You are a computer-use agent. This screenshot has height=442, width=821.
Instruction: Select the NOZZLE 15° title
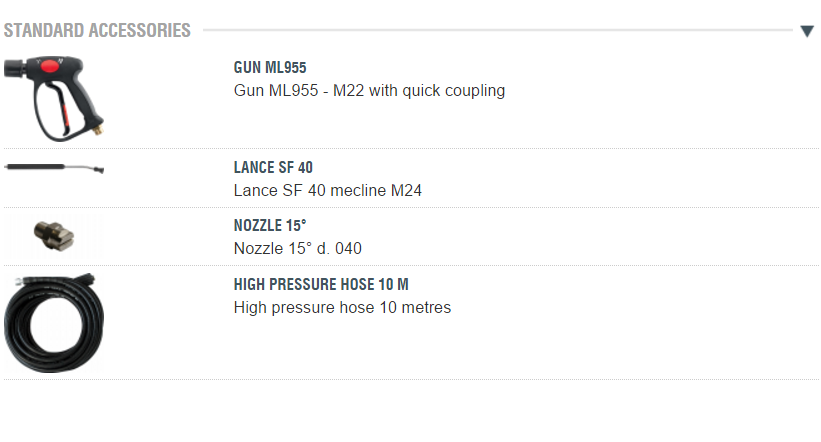tap(270, 226)
